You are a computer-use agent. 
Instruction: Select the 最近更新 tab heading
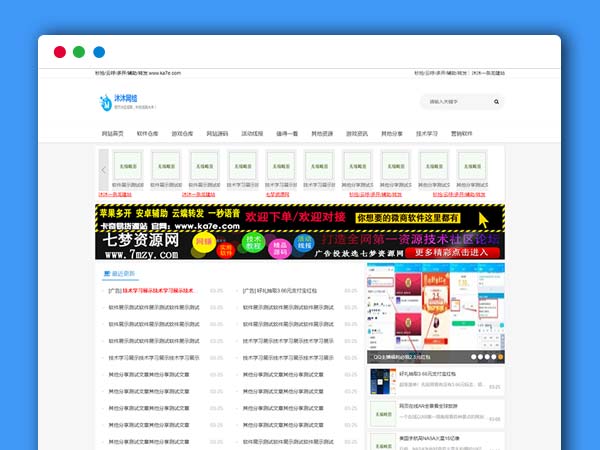119,274
